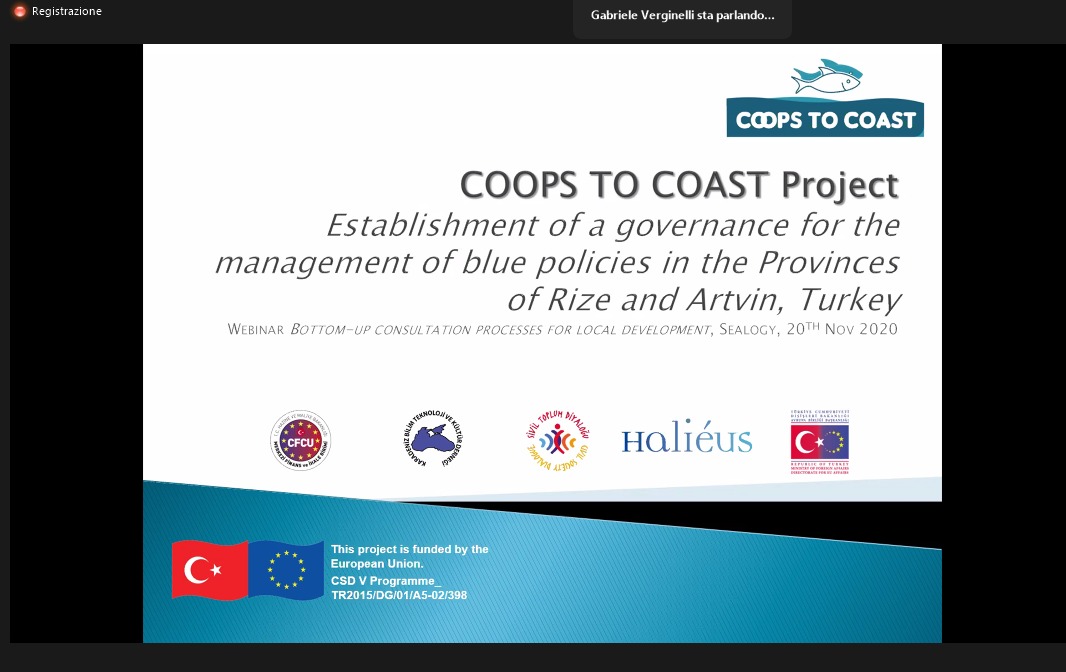
Task: Click the COOPS TO COAST fish logo
Action: click(825, 97)
